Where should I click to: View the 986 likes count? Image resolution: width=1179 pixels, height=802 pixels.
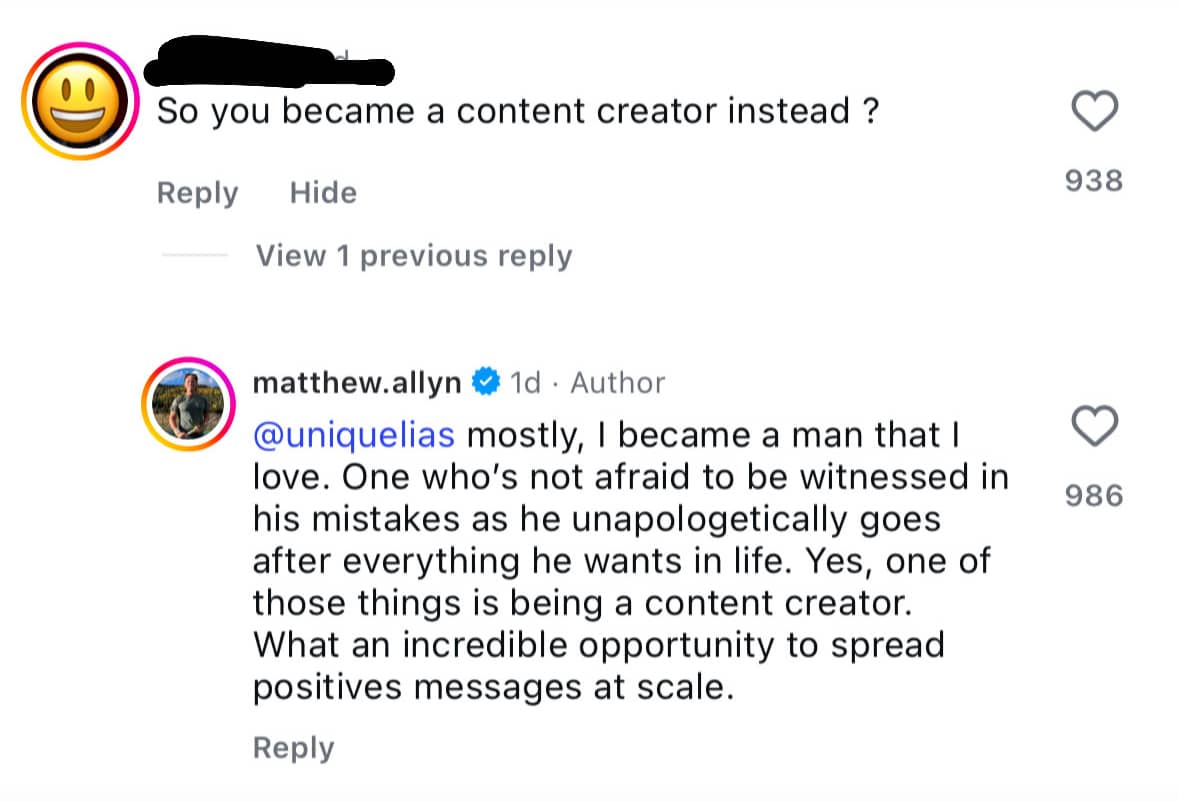(1094, 495)
